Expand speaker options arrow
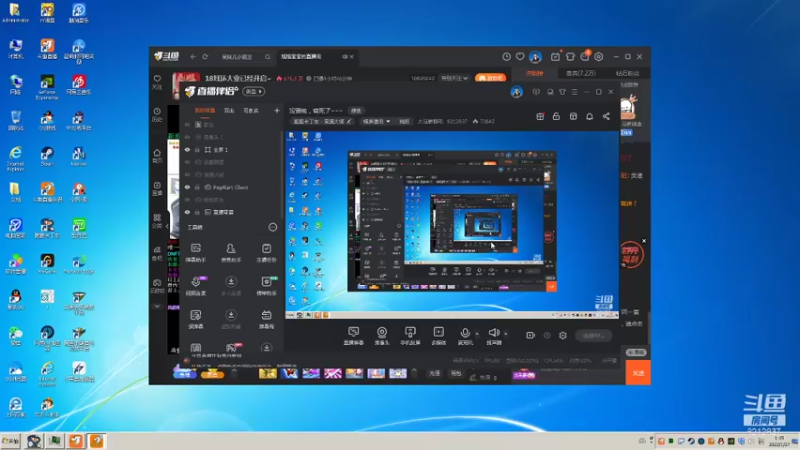The width and height of the screenshot is (800, 450). 506,334
